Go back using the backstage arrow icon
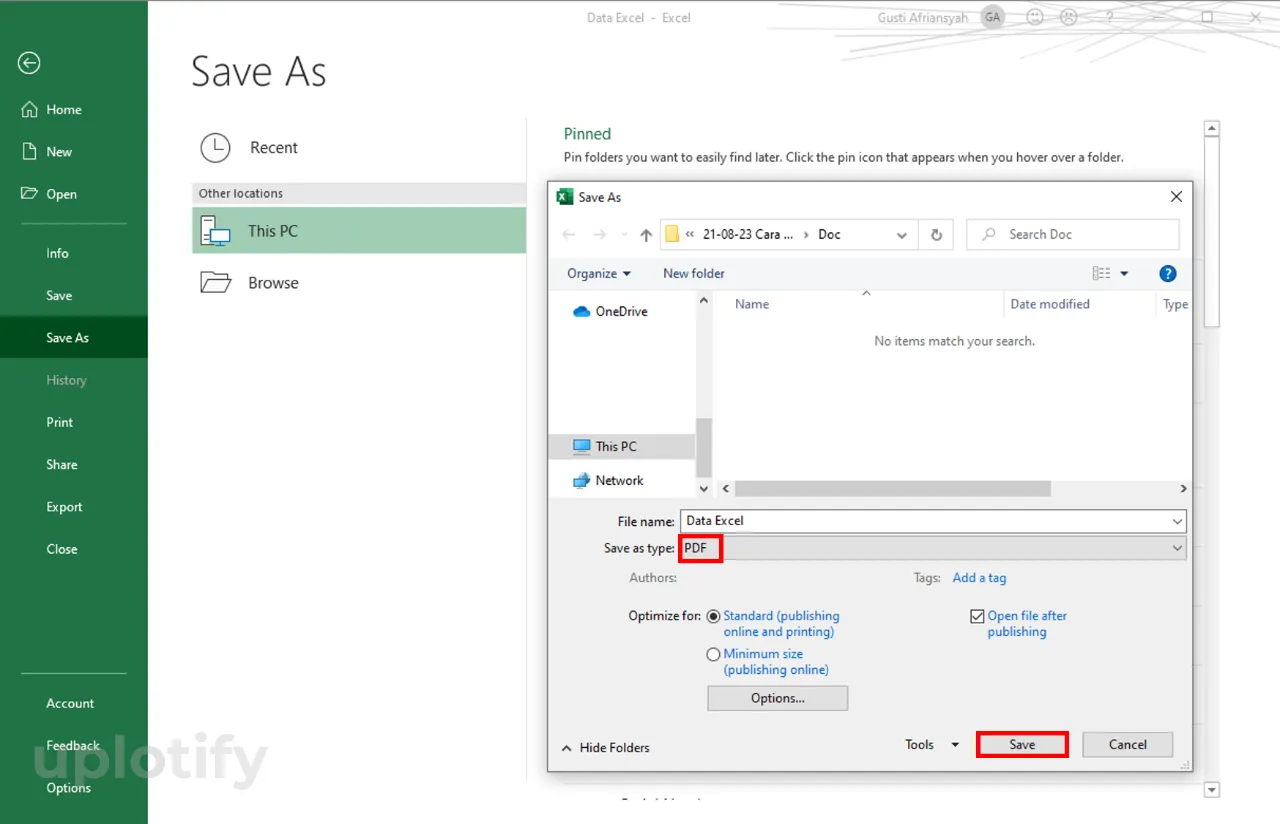Screen dimensions: 1280x824 pyautogui.click(x=29, y=63)
